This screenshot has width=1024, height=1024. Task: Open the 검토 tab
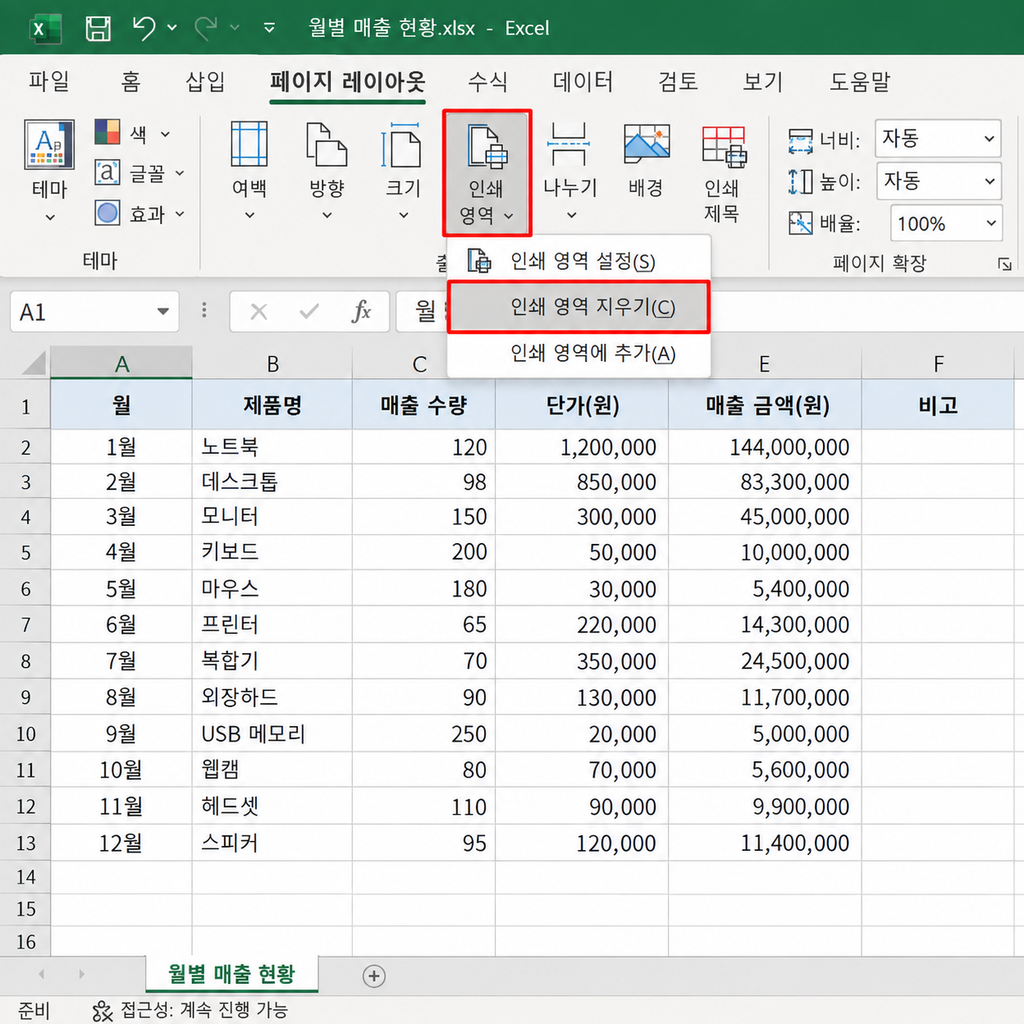point(678,81)
